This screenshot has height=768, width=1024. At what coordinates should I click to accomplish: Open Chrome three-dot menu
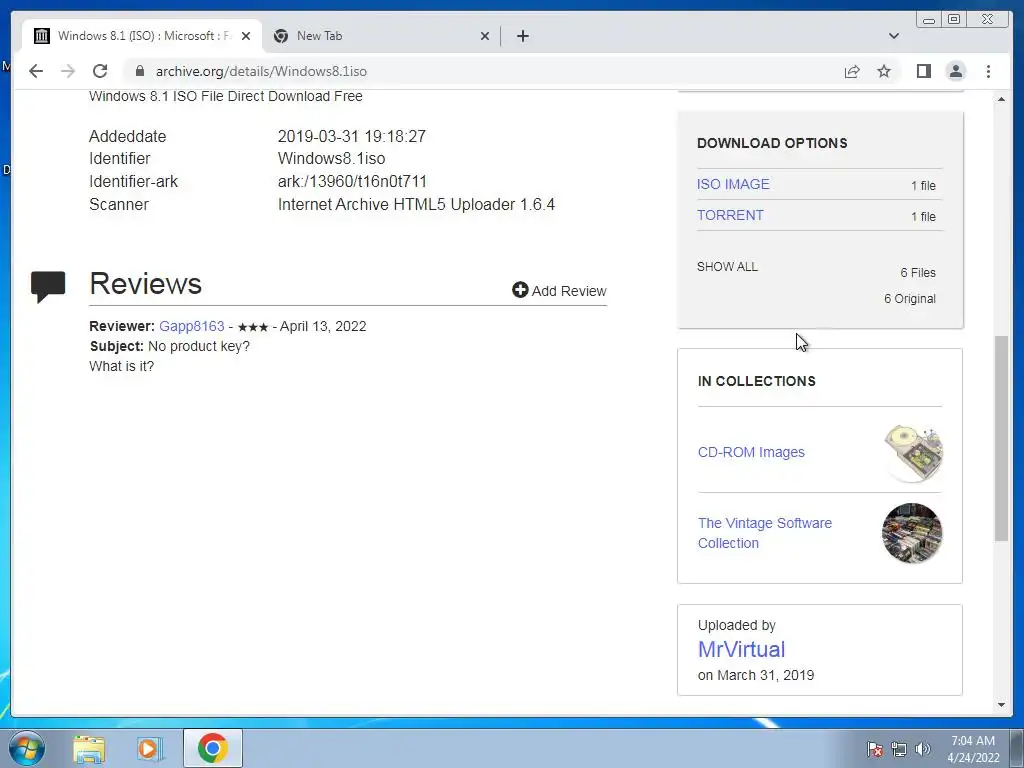(988, 71)
